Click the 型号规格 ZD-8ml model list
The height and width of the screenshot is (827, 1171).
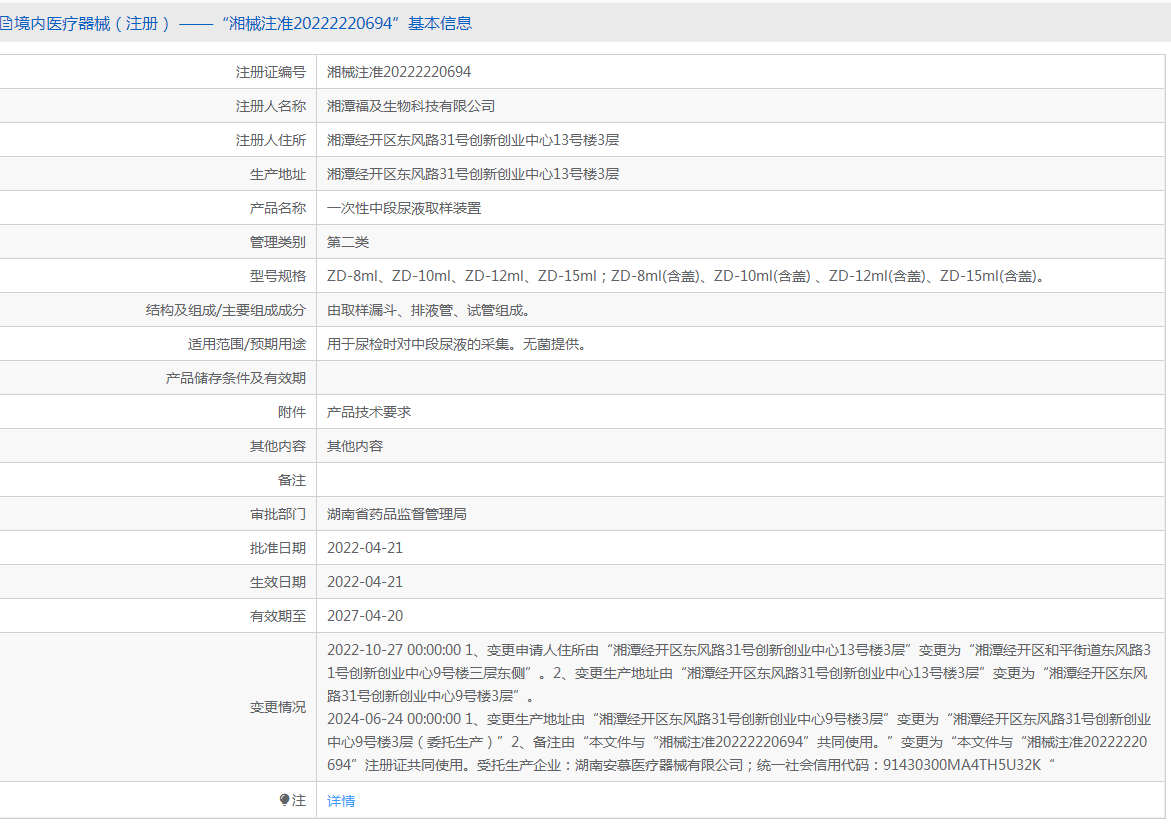point(686,276)
